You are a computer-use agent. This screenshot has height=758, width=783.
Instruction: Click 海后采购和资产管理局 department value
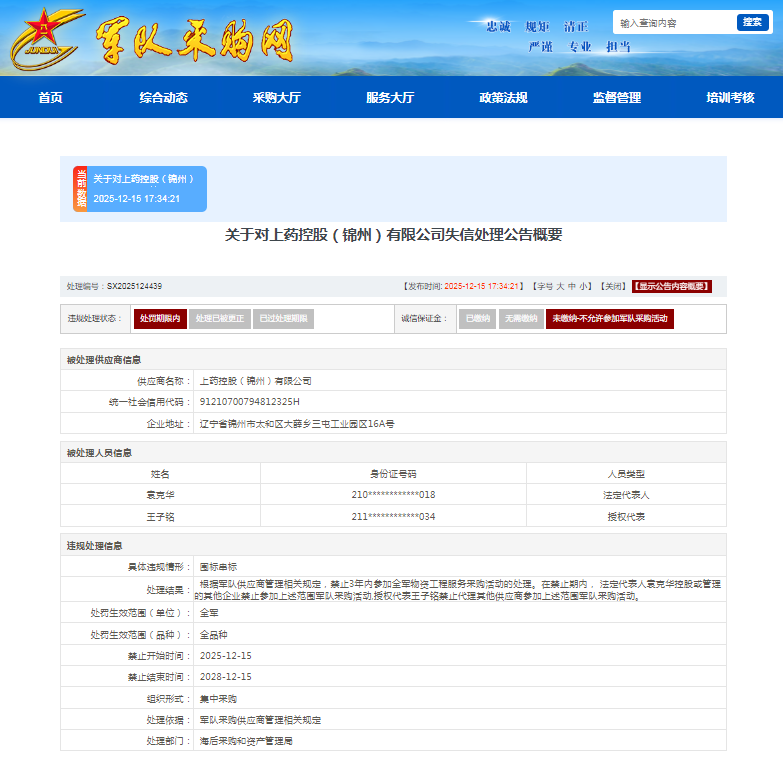246,741
